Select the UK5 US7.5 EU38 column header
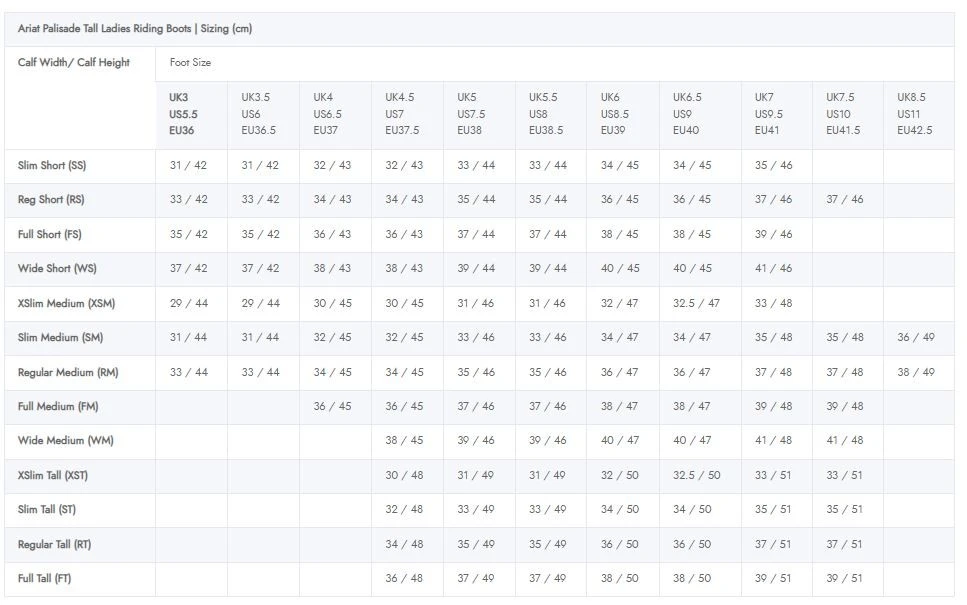Screen dimensions: 967x605 point(471,114)
